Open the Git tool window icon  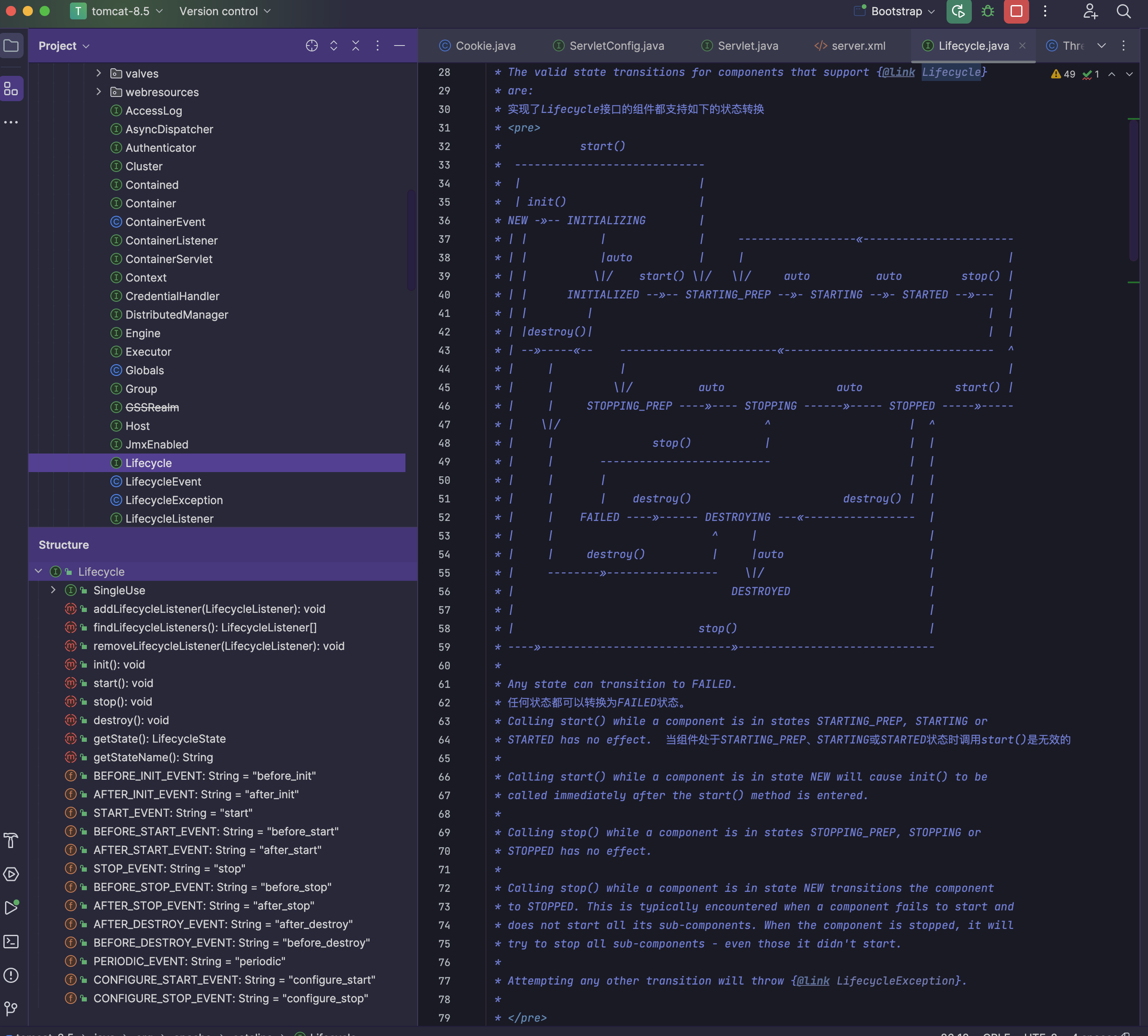(11, 1009)
